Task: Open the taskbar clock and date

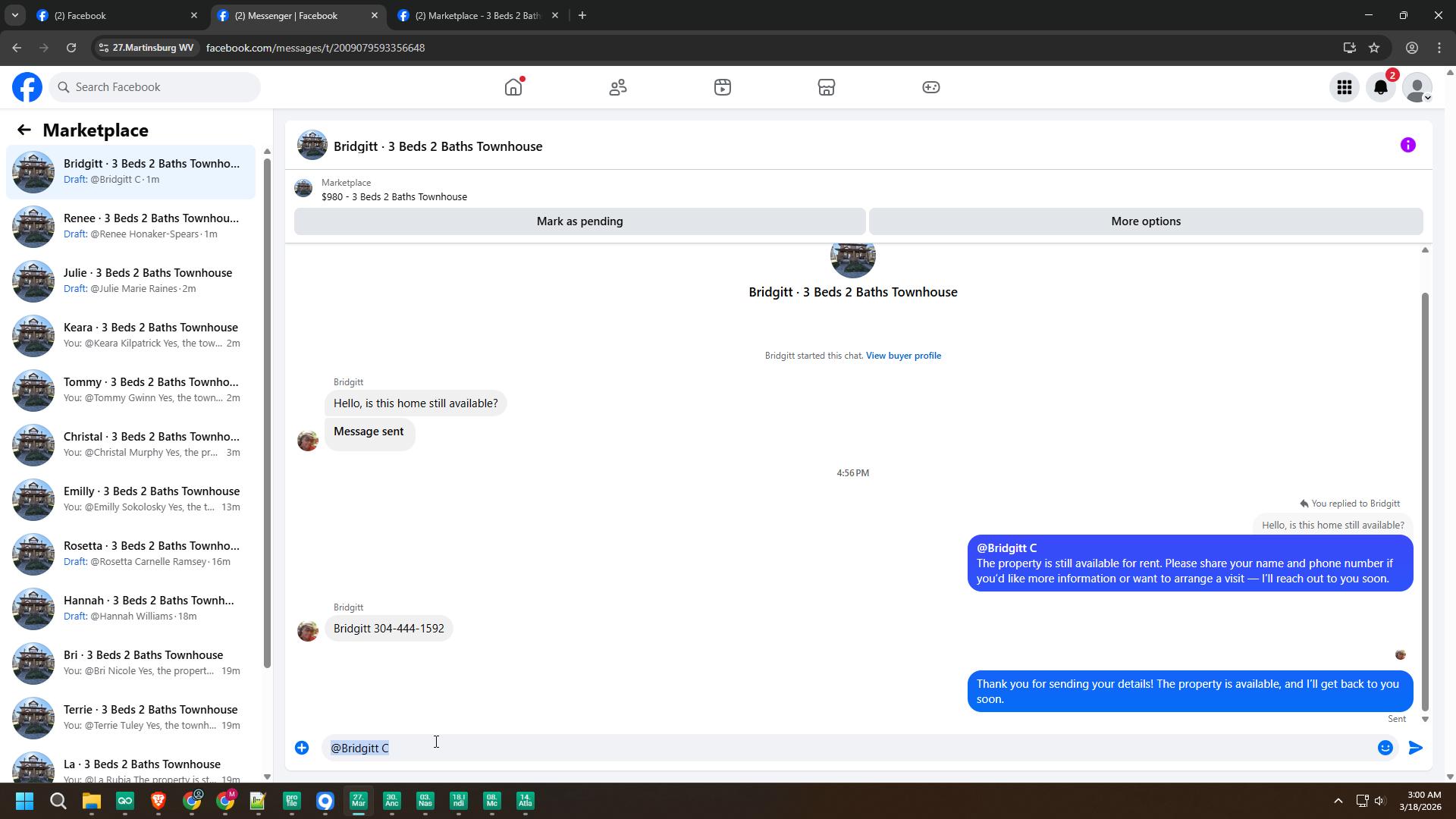Action: tap(1420, 801)
